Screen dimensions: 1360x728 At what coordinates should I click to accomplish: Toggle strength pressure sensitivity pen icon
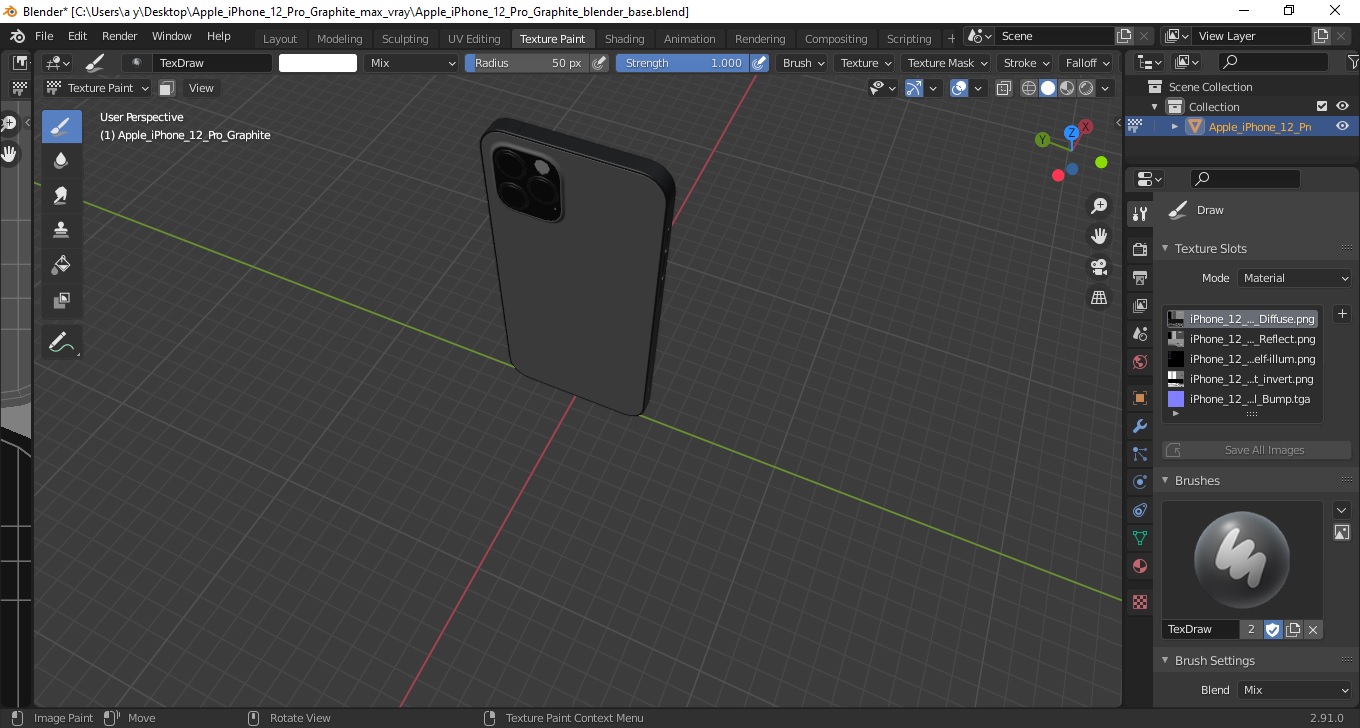coord(759,63)
